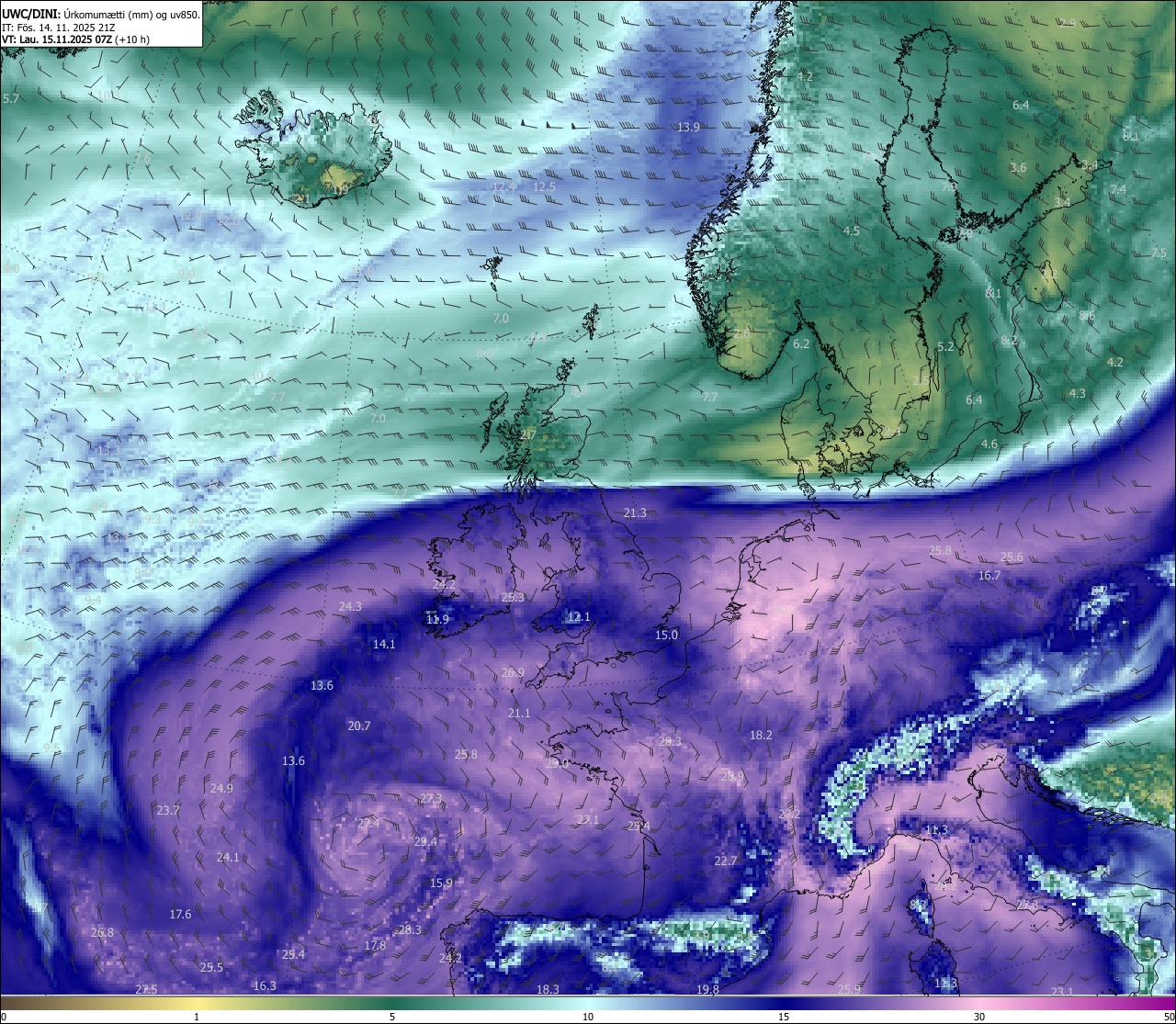Click the '15' tick label on the colour scale
Screen dimensions: 1176x1024
[784, 1017]
